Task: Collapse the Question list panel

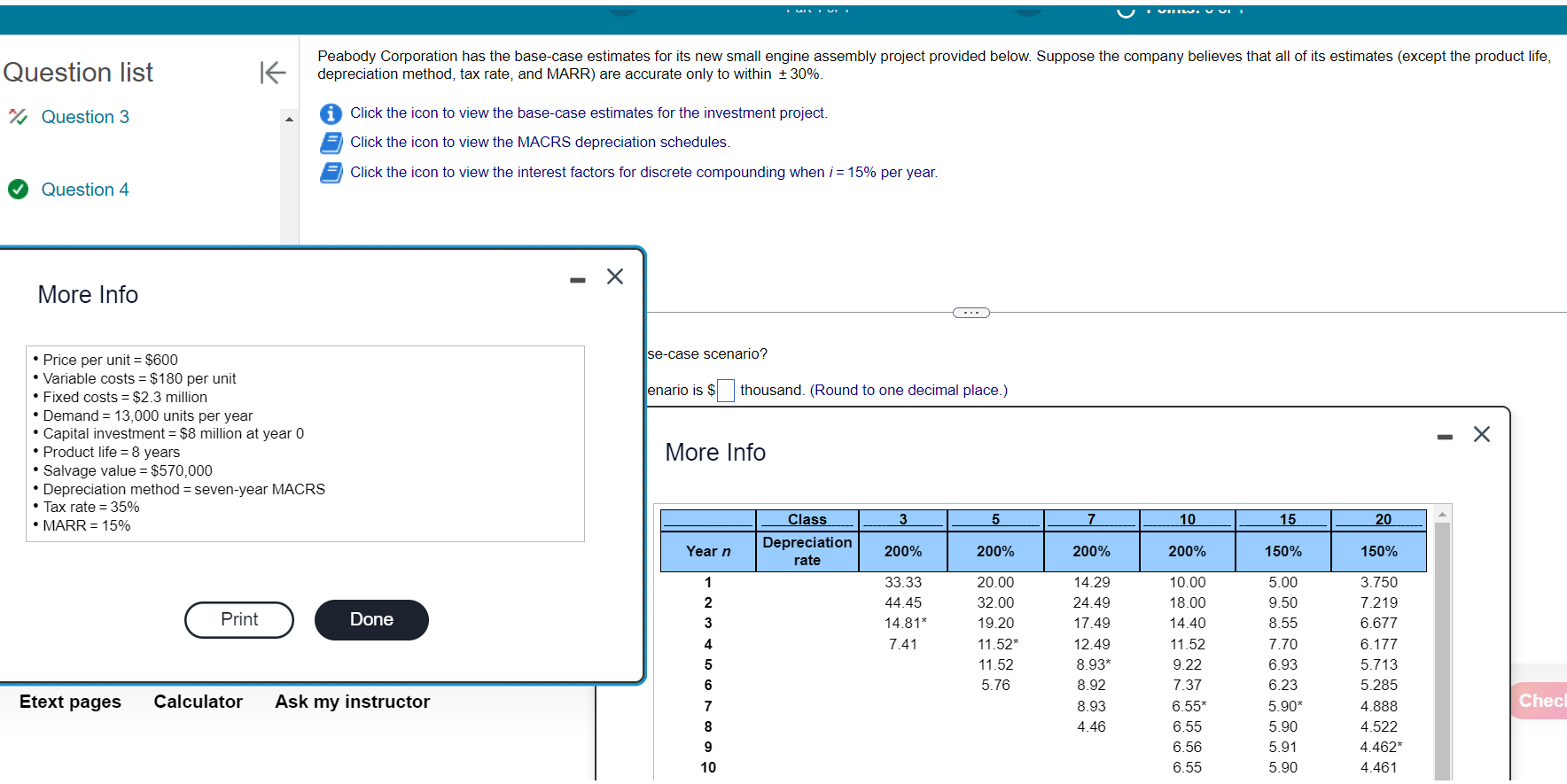Action: (x=272, y=72)
